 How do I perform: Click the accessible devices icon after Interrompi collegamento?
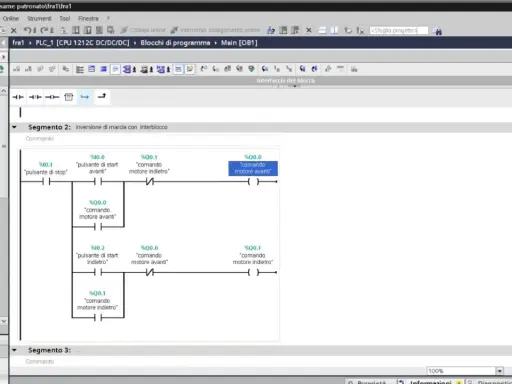point(271,30)
